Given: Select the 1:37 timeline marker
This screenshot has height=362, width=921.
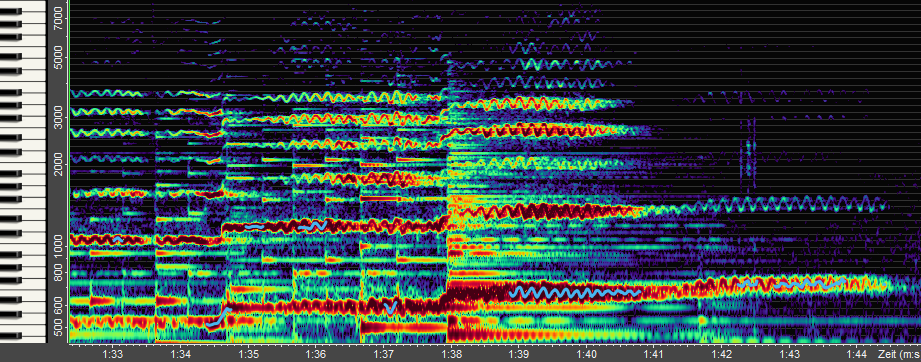Looking at the screenshot, I should [x=384, y=355].
